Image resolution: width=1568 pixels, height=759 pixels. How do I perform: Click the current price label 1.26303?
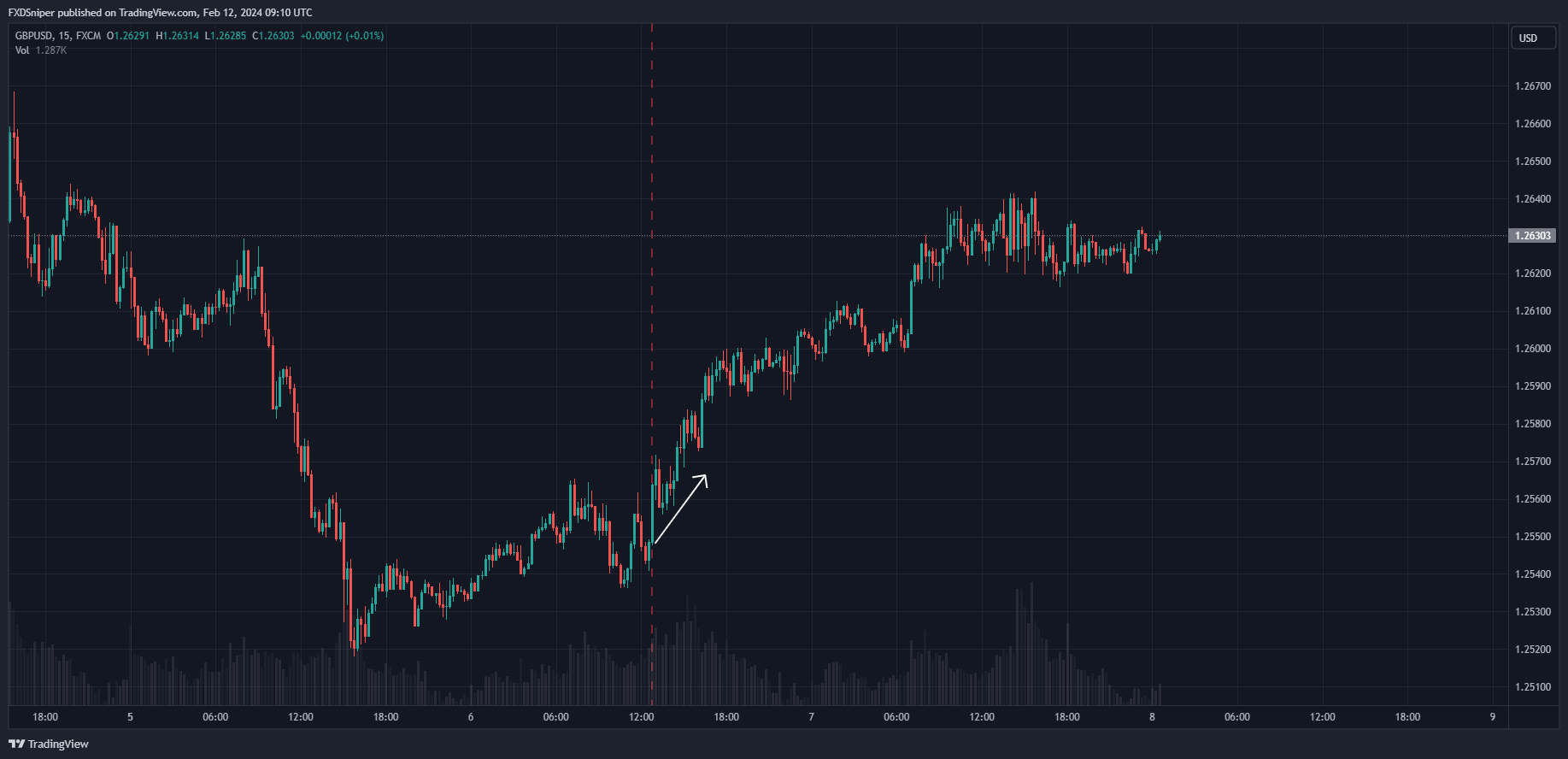(x=1532, y=236)
